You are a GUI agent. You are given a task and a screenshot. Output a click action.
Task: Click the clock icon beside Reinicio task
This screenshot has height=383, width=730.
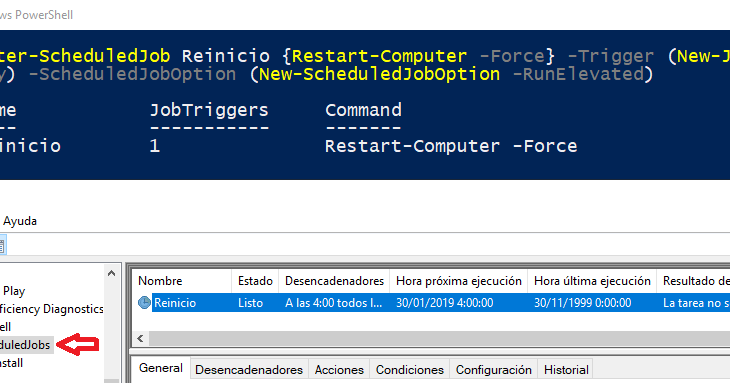tap(144, 302)
